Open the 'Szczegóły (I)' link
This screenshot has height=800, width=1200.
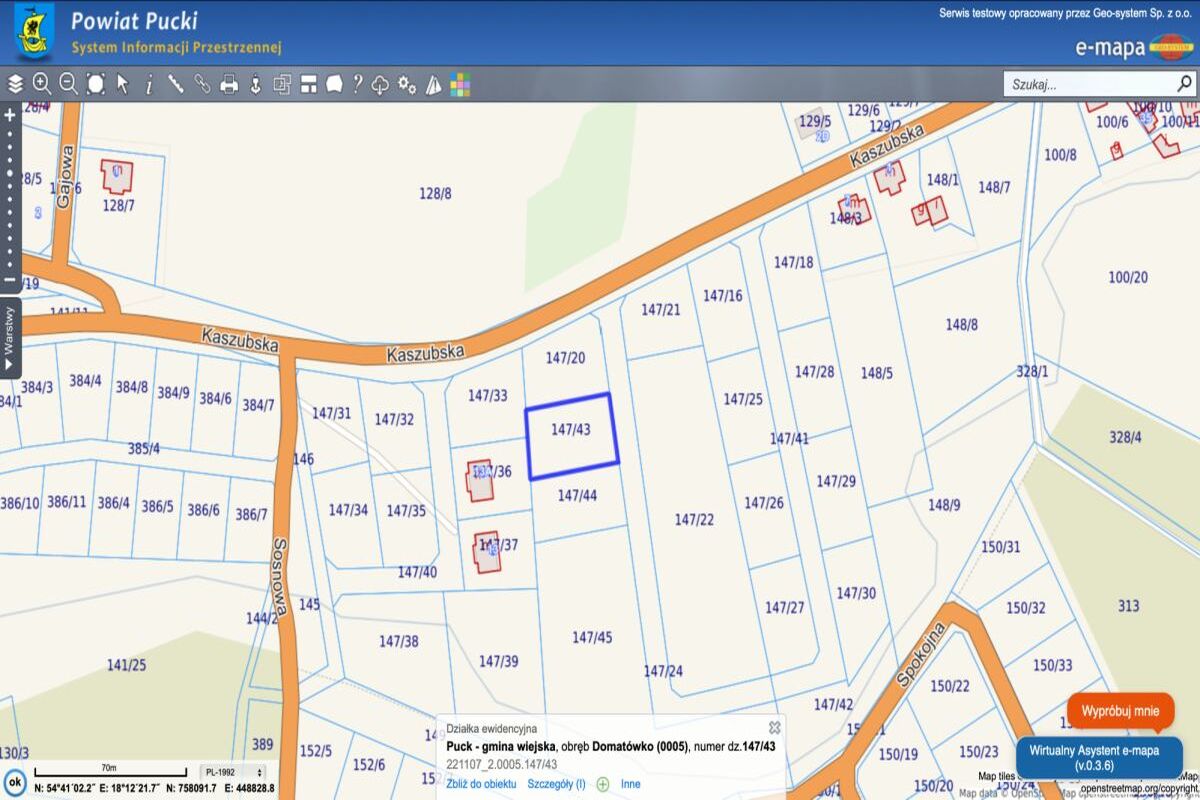(556, 784)
